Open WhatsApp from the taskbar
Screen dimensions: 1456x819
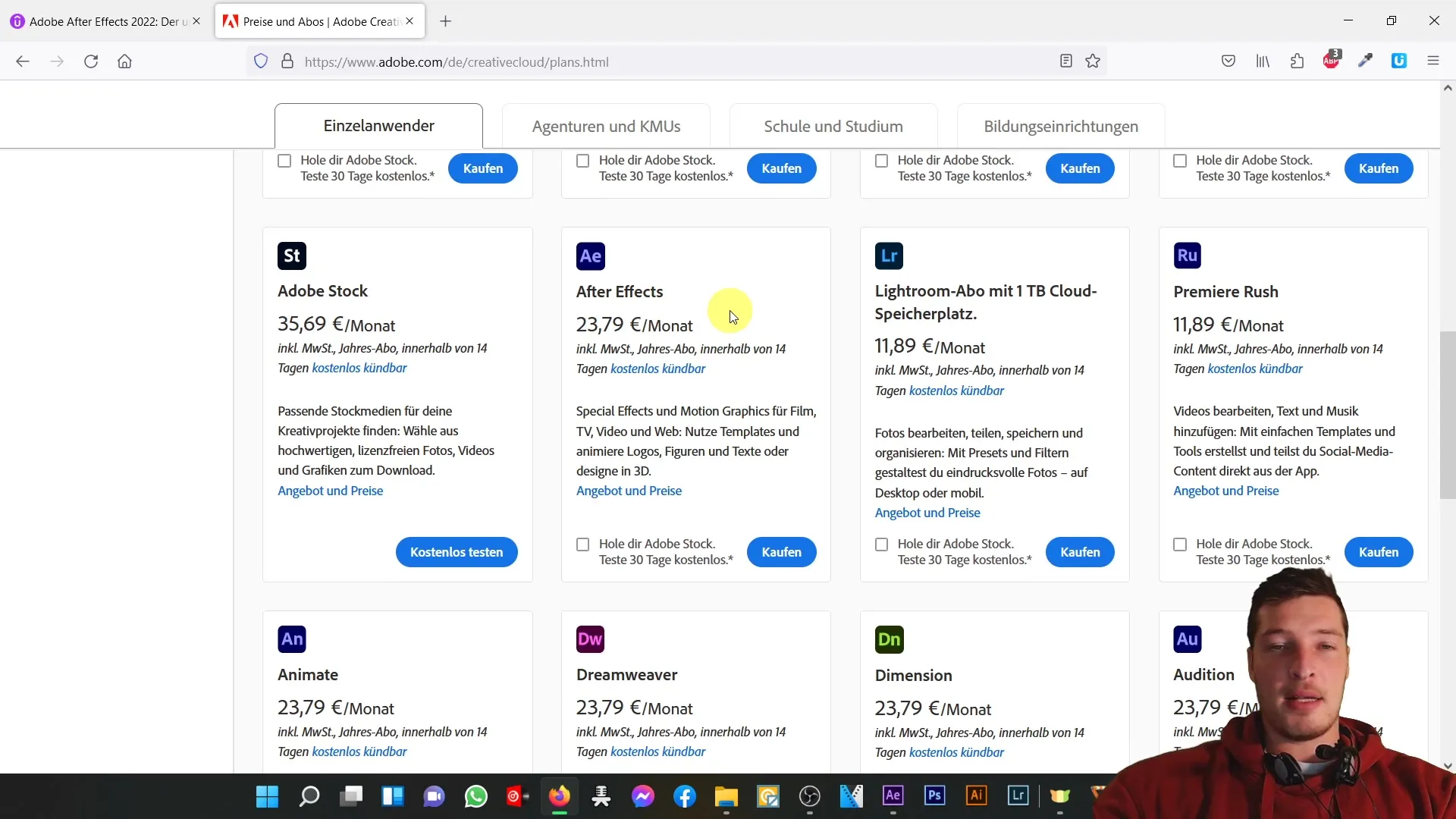click(476, 796)
